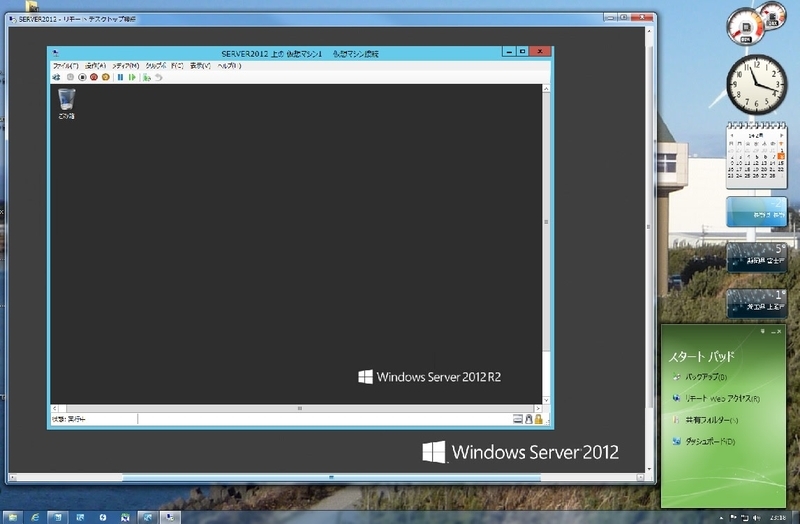Open the ファイル(F) menu in VM window
Image resolution: width=800 pixels, height=524 pixels.
[65, 66]
